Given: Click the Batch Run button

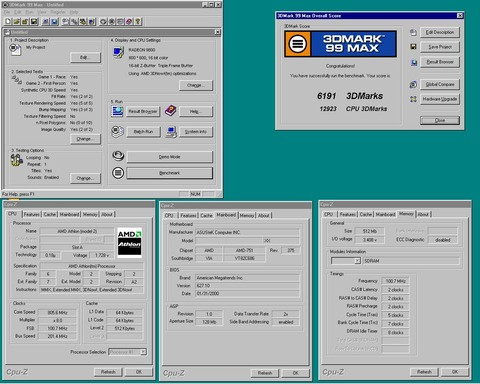Looking at the screenshot, I should pyautogui.click(x=143, y=132).
